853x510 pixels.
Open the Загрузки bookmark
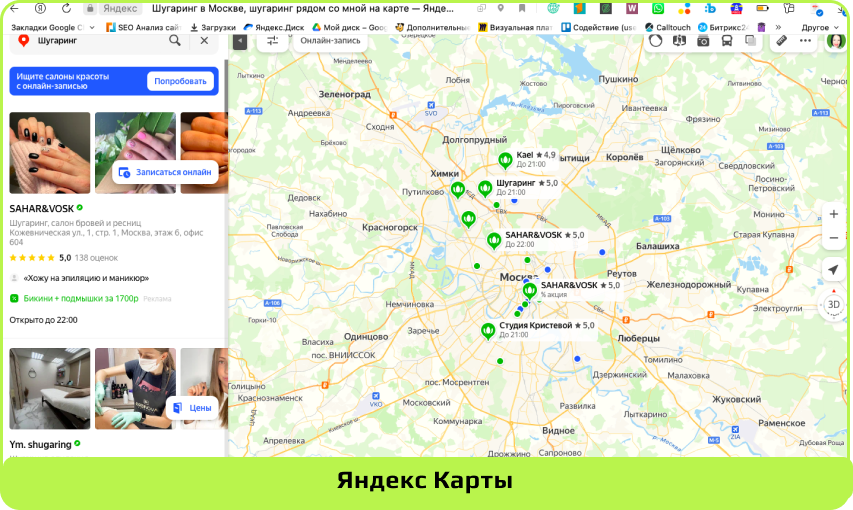[x=213, y=27]
